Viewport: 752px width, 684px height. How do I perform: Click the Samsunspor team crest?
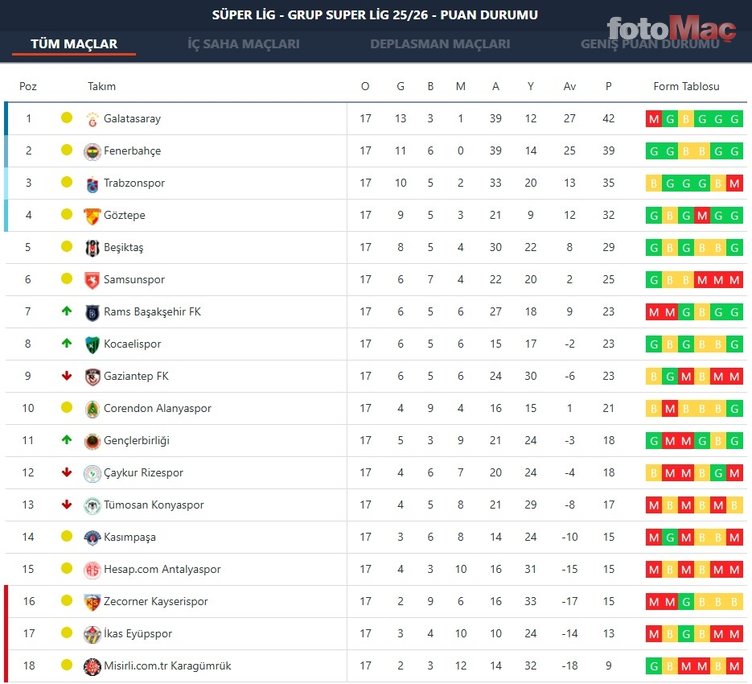pyautogui.click(x=93, y=280)
